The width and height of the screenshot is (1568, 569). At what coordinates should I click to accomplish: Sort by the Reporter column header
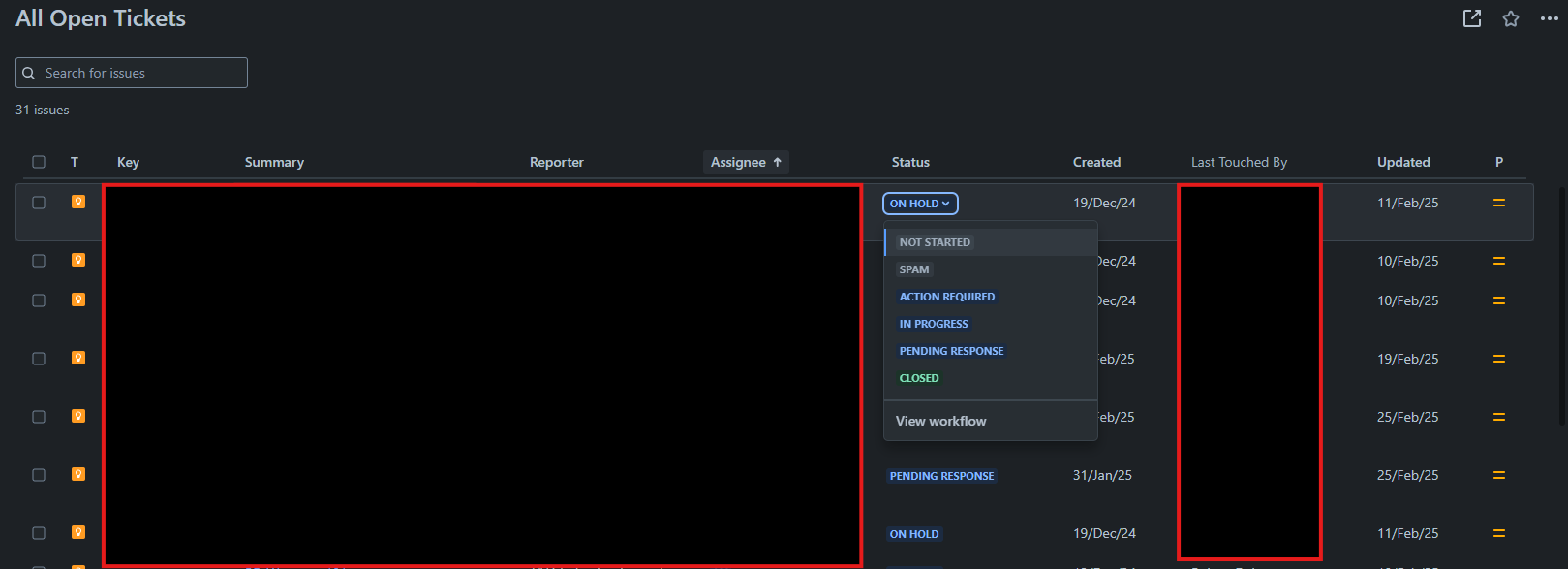(x=557, y=162)
